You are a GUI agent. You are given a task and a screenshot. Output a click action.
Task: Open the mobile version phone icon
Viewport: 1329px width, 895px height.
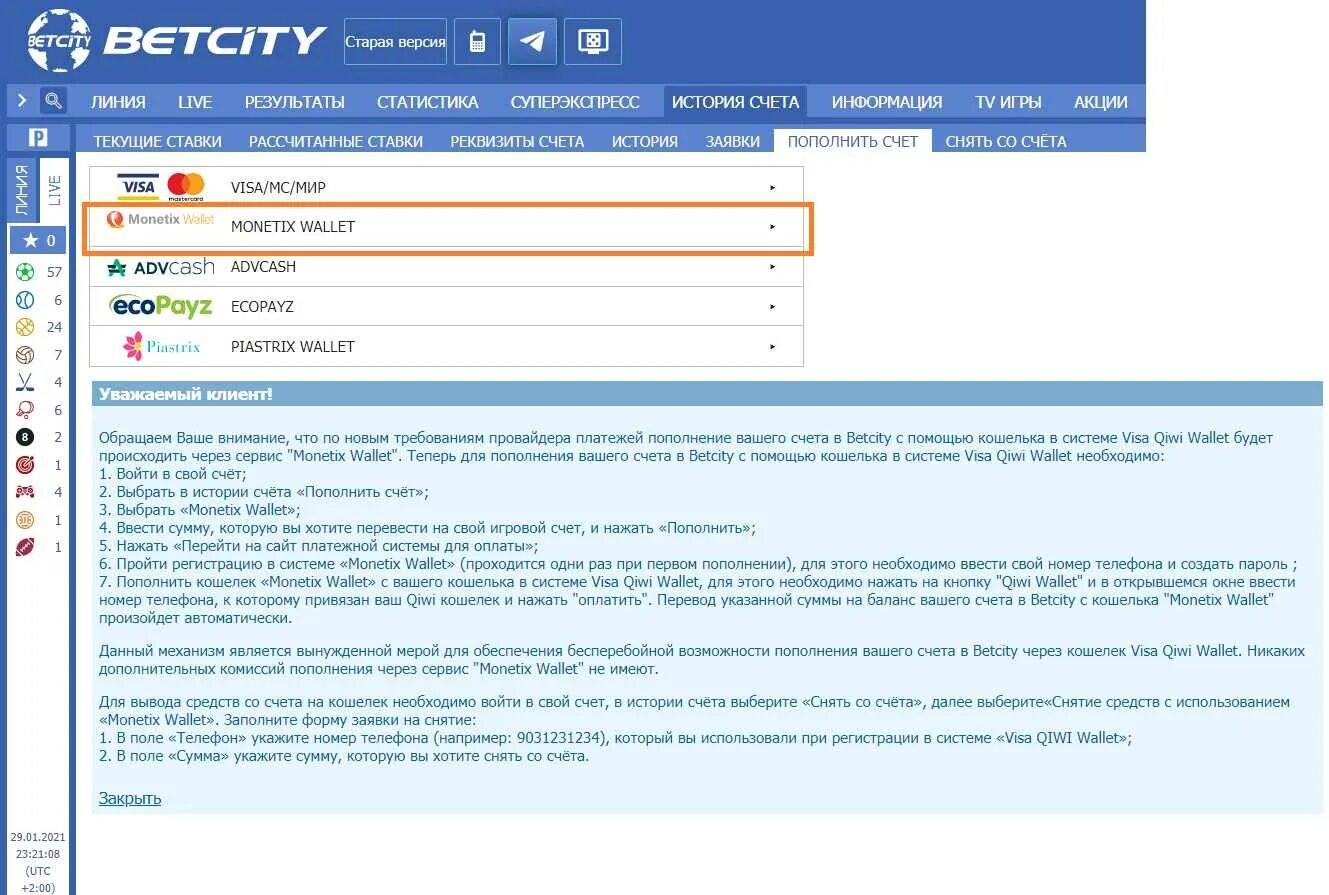[x=477, y=42]
